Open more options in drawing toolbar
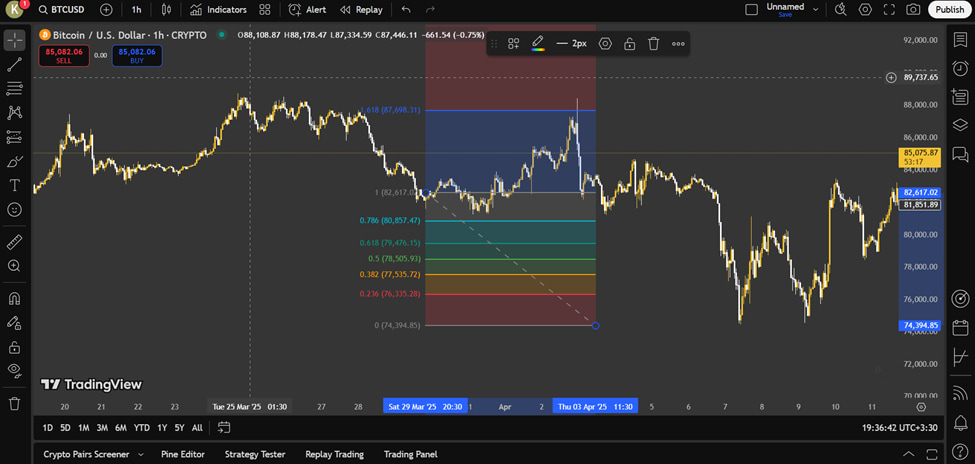Viewport: 975px width, 464px height. [678, 44]
